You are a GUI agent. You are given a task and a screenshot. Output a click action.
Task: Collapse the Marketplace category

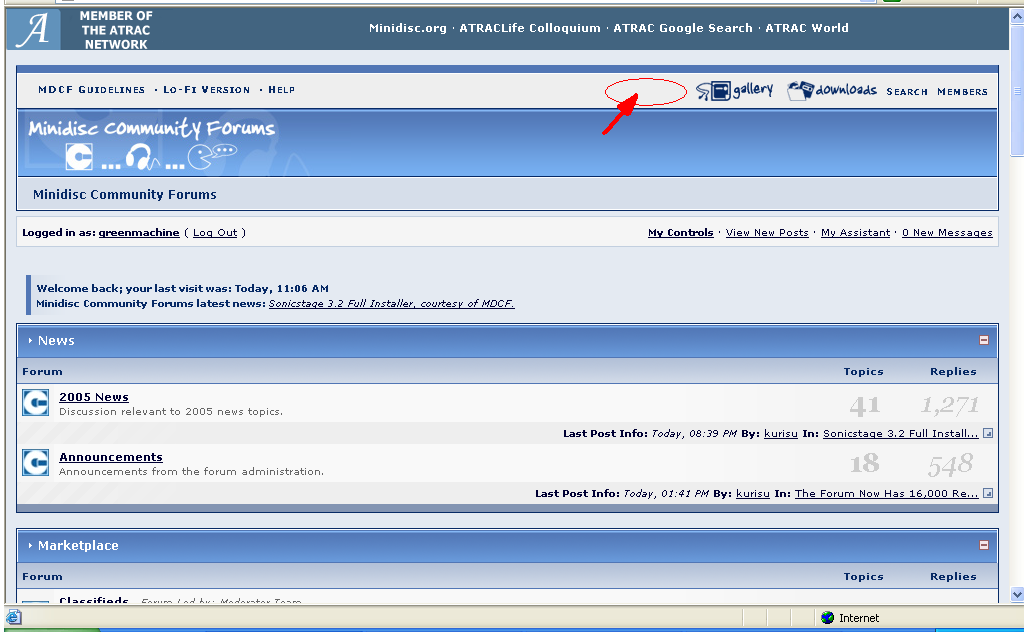pyautogui.click(x=984, y=545)
